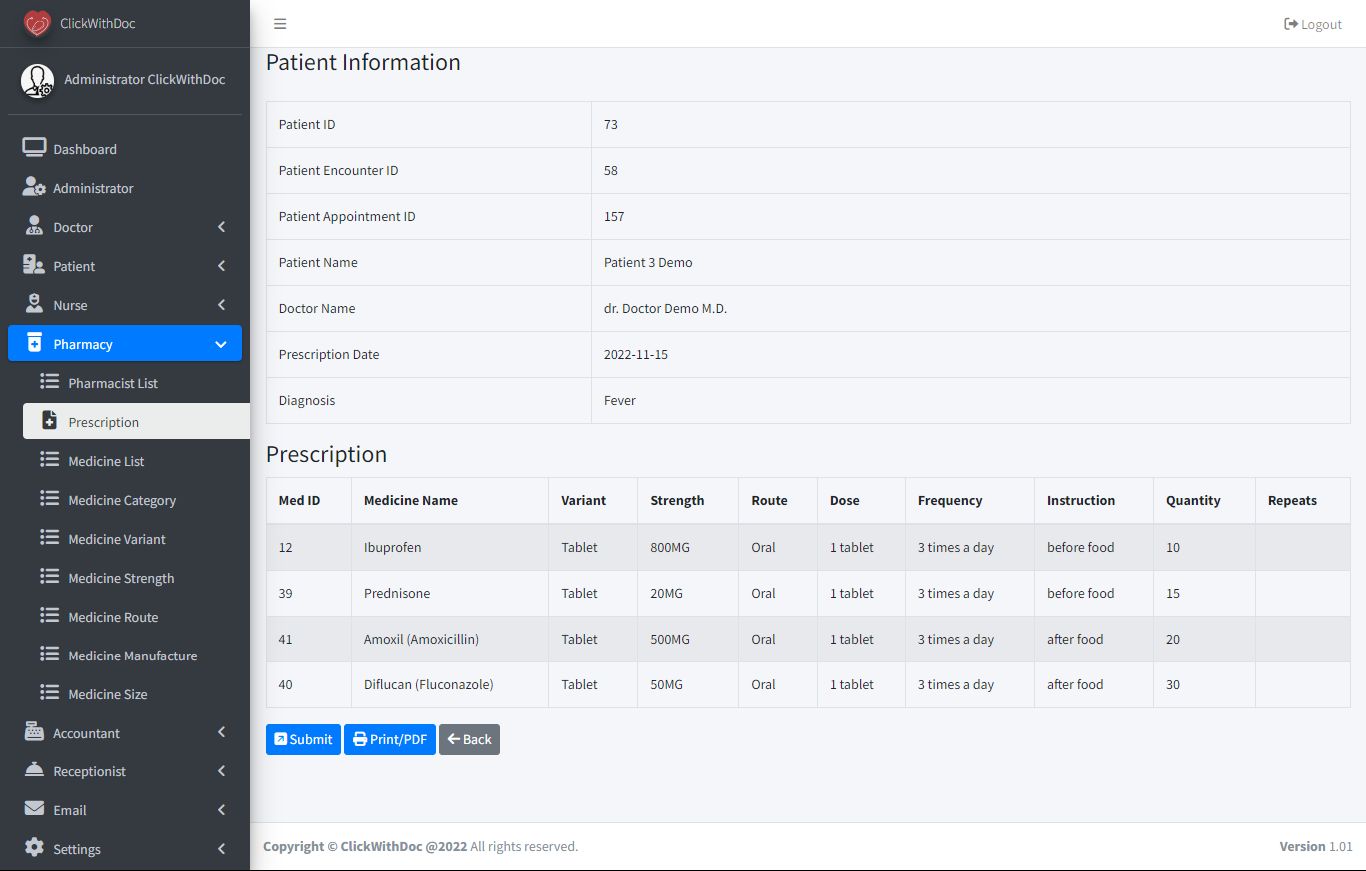The height and width of the screenshot is (871, 1366).
Task: Click the Administrator user-gear icon
Action: (x=34, y=188)
